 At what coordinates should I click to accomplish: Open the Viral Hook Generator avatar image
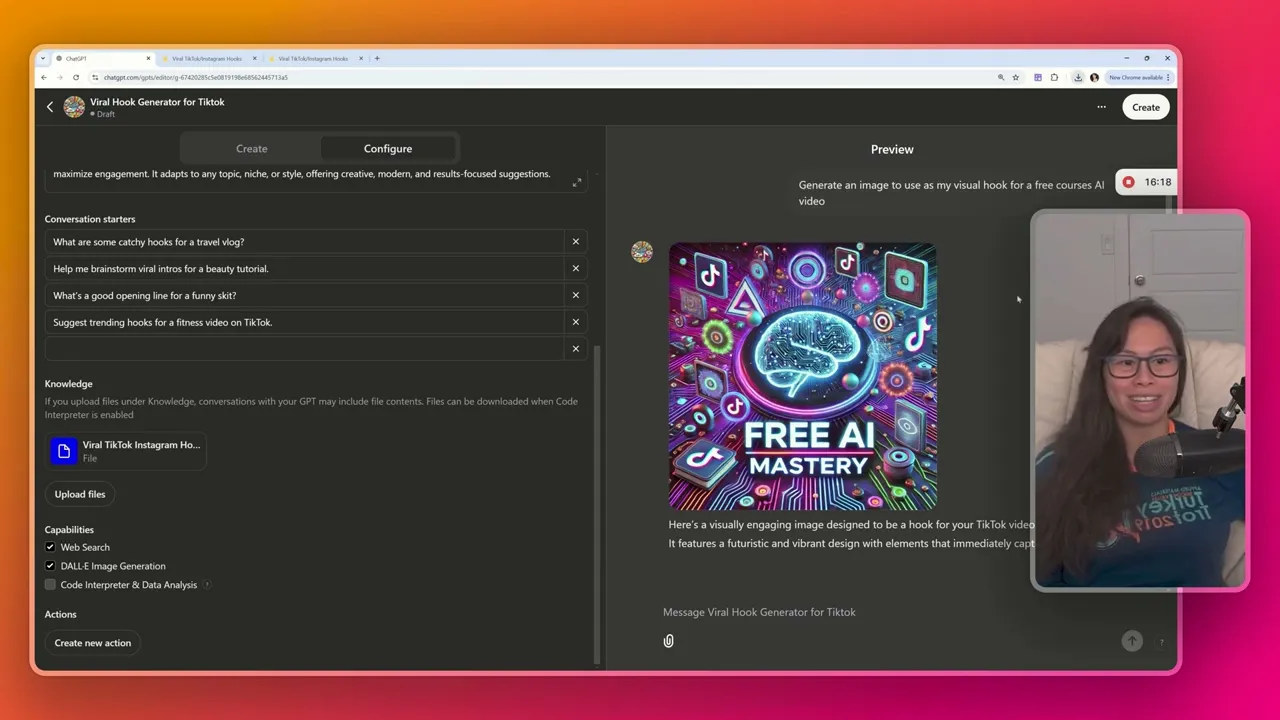74,107
